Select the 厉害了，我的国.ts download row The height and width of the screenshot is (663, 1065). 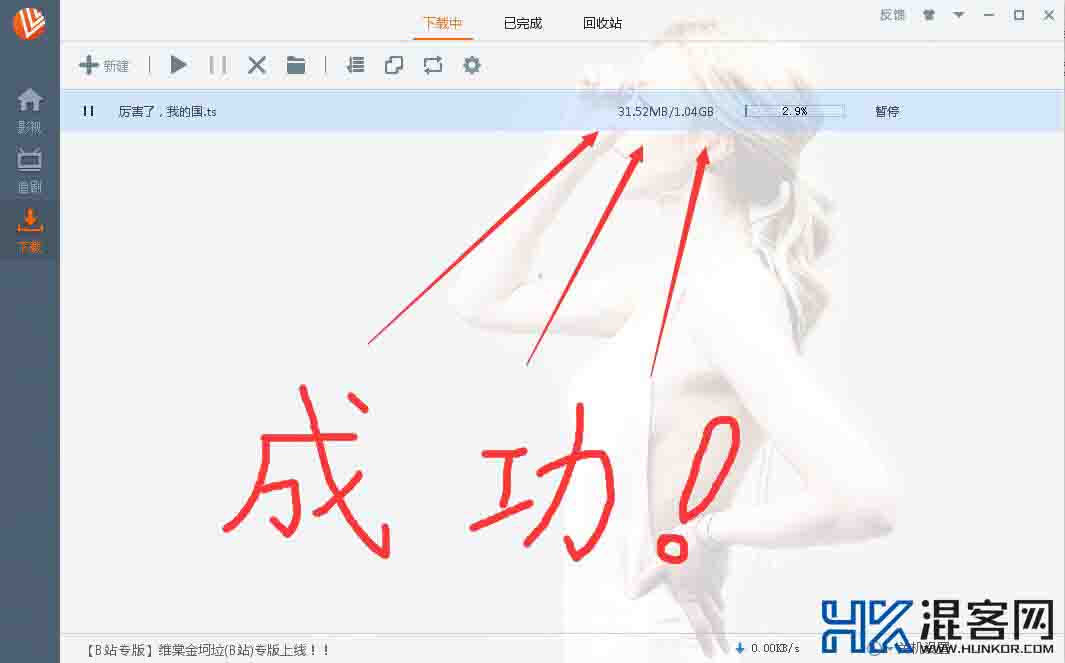(x=562, y=111)
